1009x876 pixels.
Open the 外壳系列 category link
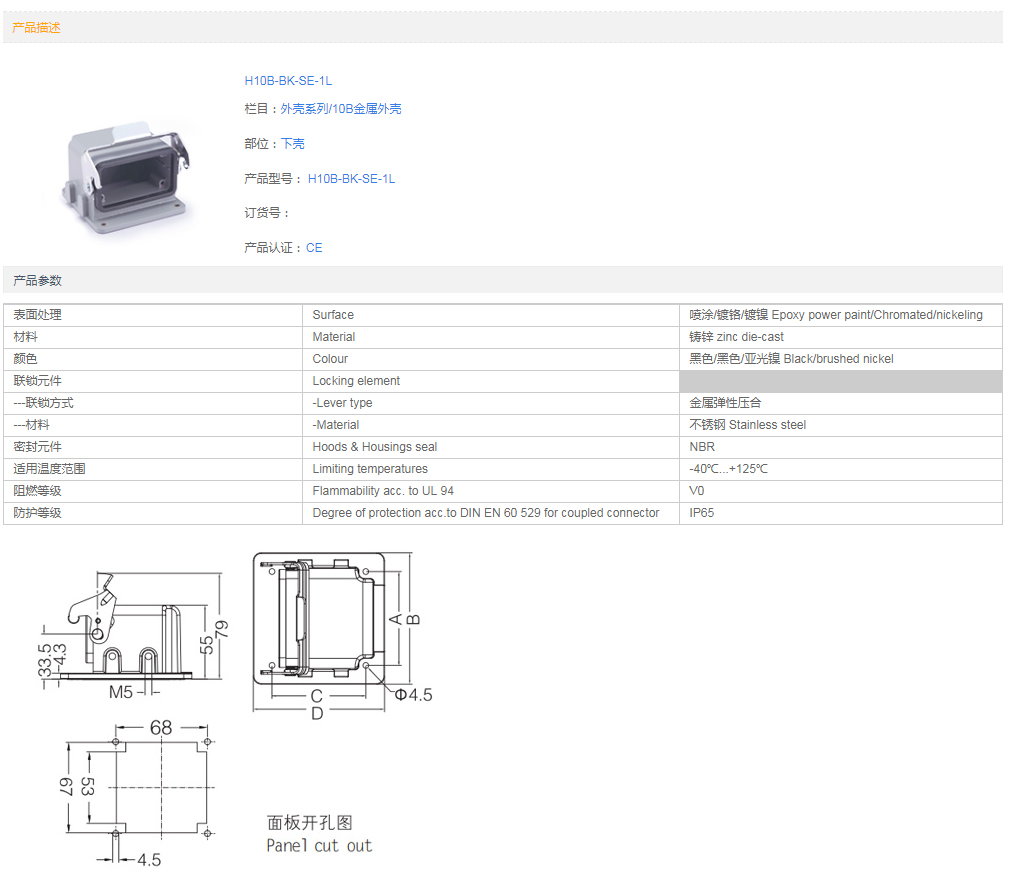tap(304, 109)
